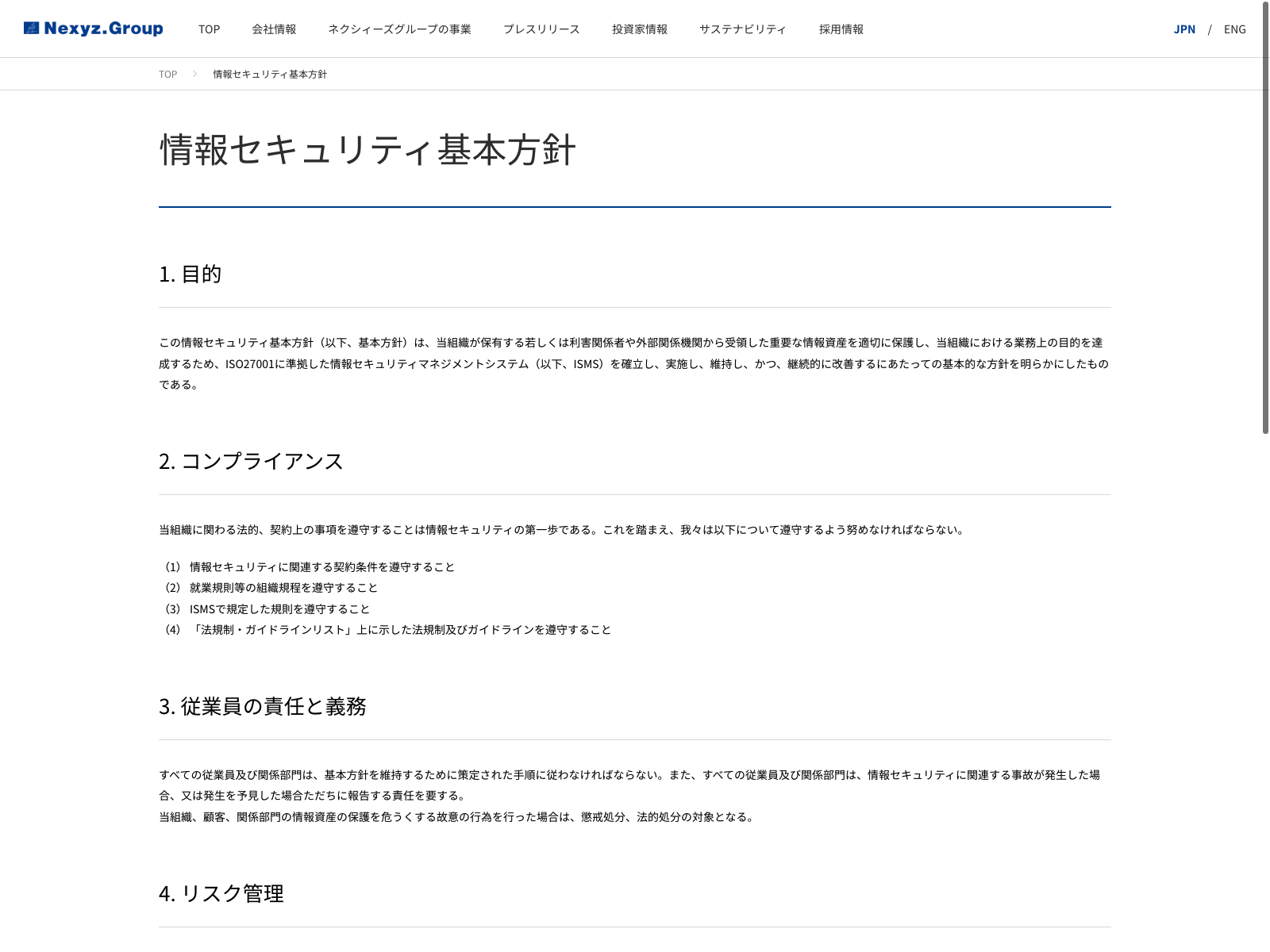This screenshot has height=952, width=1270.
Task: Switch language to ENG
Action: [x=1234, y=29]
